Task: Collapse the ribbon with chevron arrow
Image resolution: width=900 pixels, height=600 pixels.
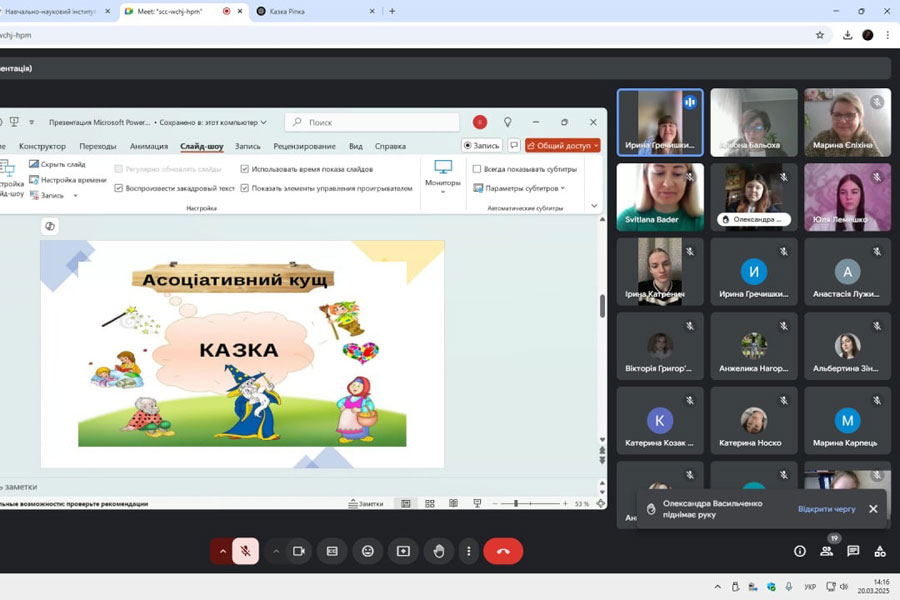Action: pos(594,206)
